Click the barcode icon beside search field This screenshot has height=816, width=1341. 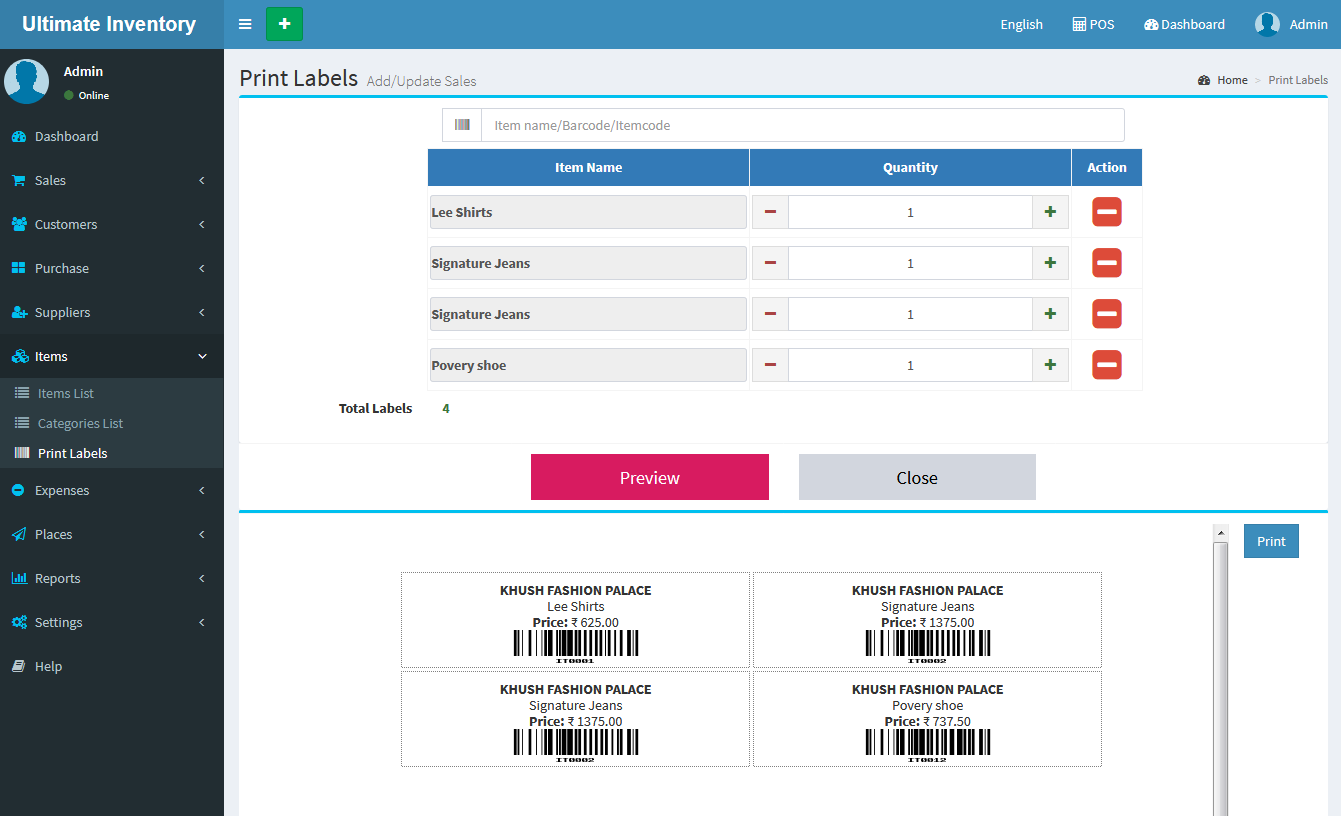click(462, 125)
